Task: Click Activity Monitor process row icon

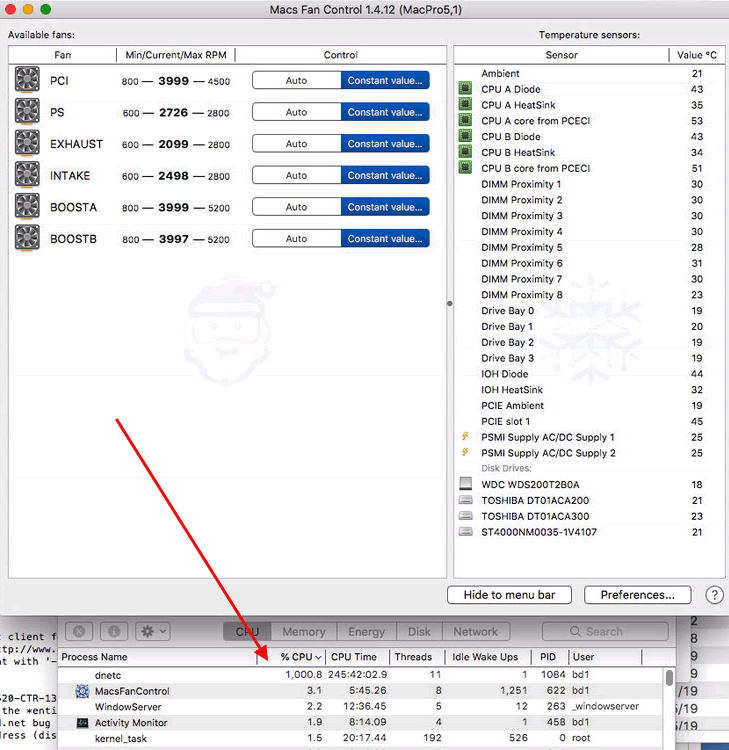Action: (x=83, y=723)
